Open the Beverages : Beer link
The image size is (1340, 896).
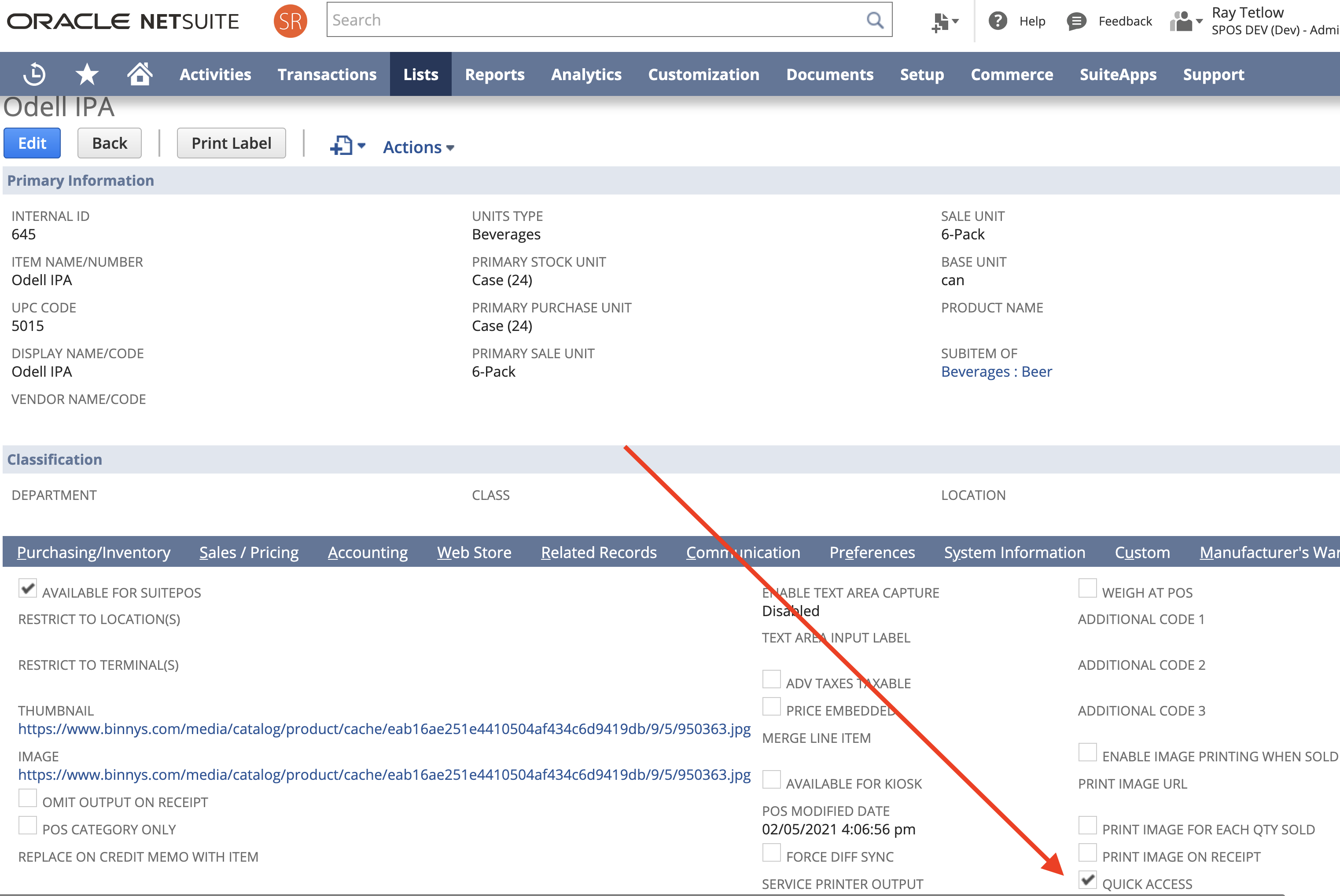point(996,371)
